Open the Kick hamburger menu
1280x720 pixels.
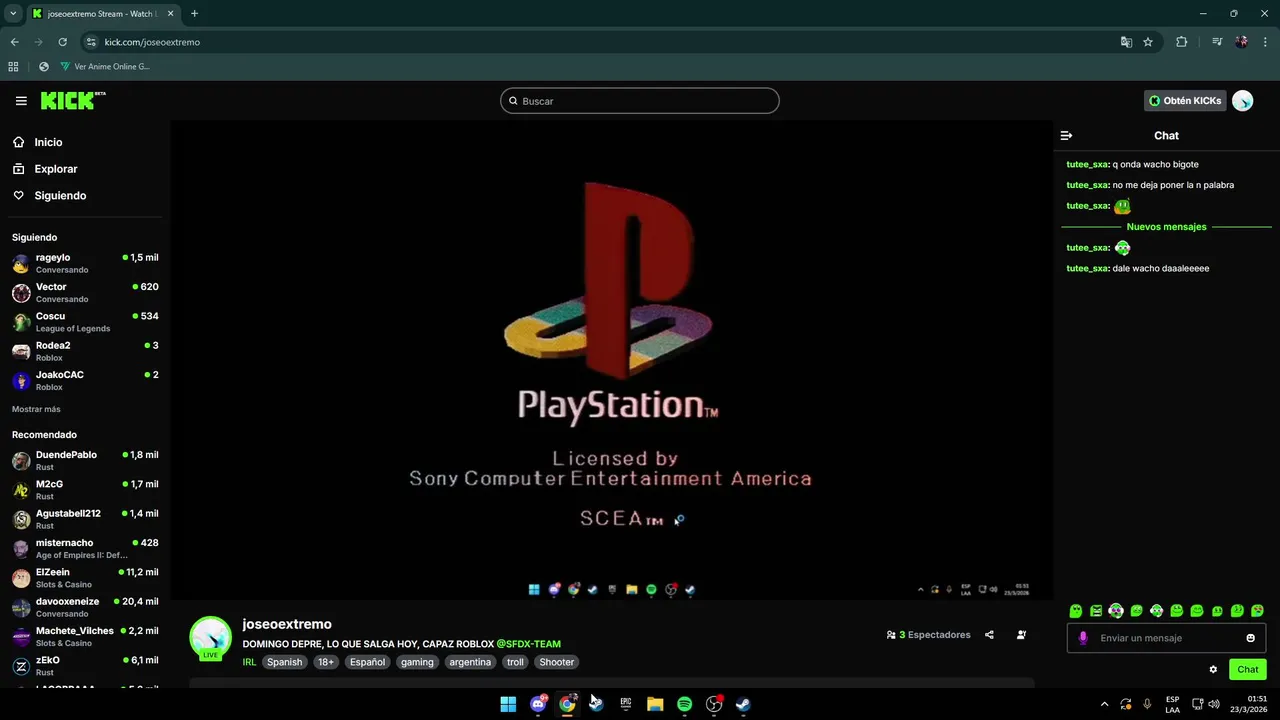click(x=21, y=101)
